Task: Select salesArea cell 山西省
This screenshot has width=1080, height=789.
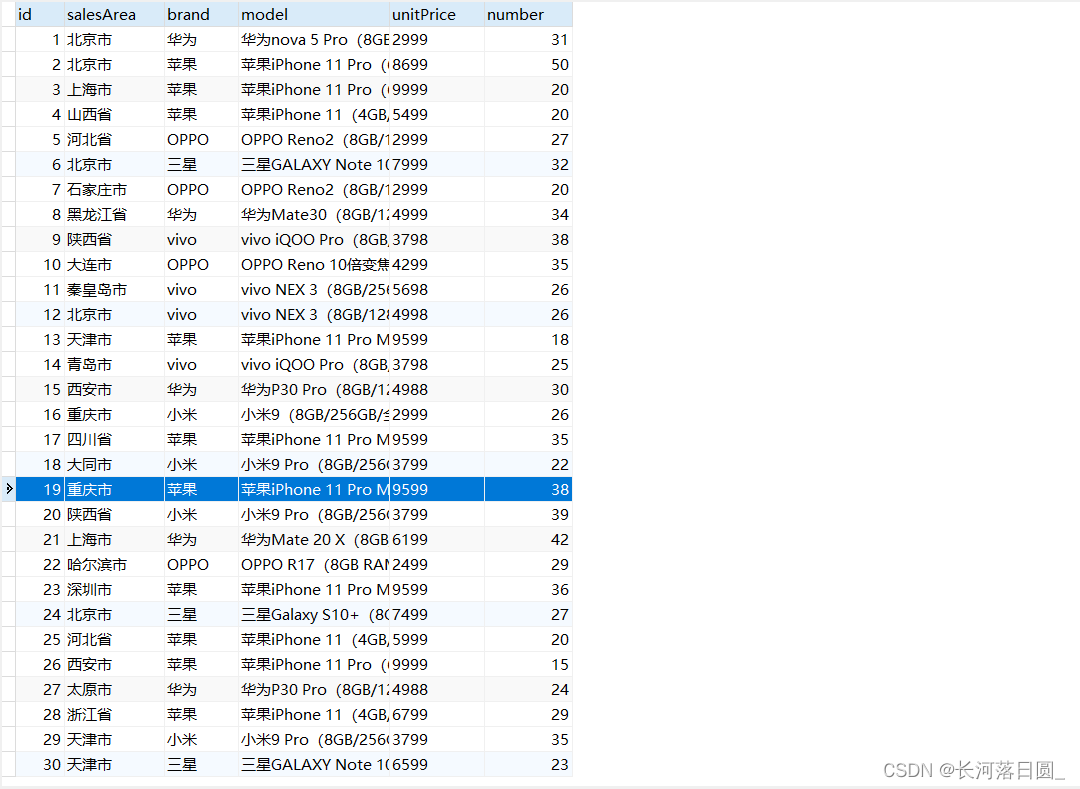Action: click(x=114, y=115)
